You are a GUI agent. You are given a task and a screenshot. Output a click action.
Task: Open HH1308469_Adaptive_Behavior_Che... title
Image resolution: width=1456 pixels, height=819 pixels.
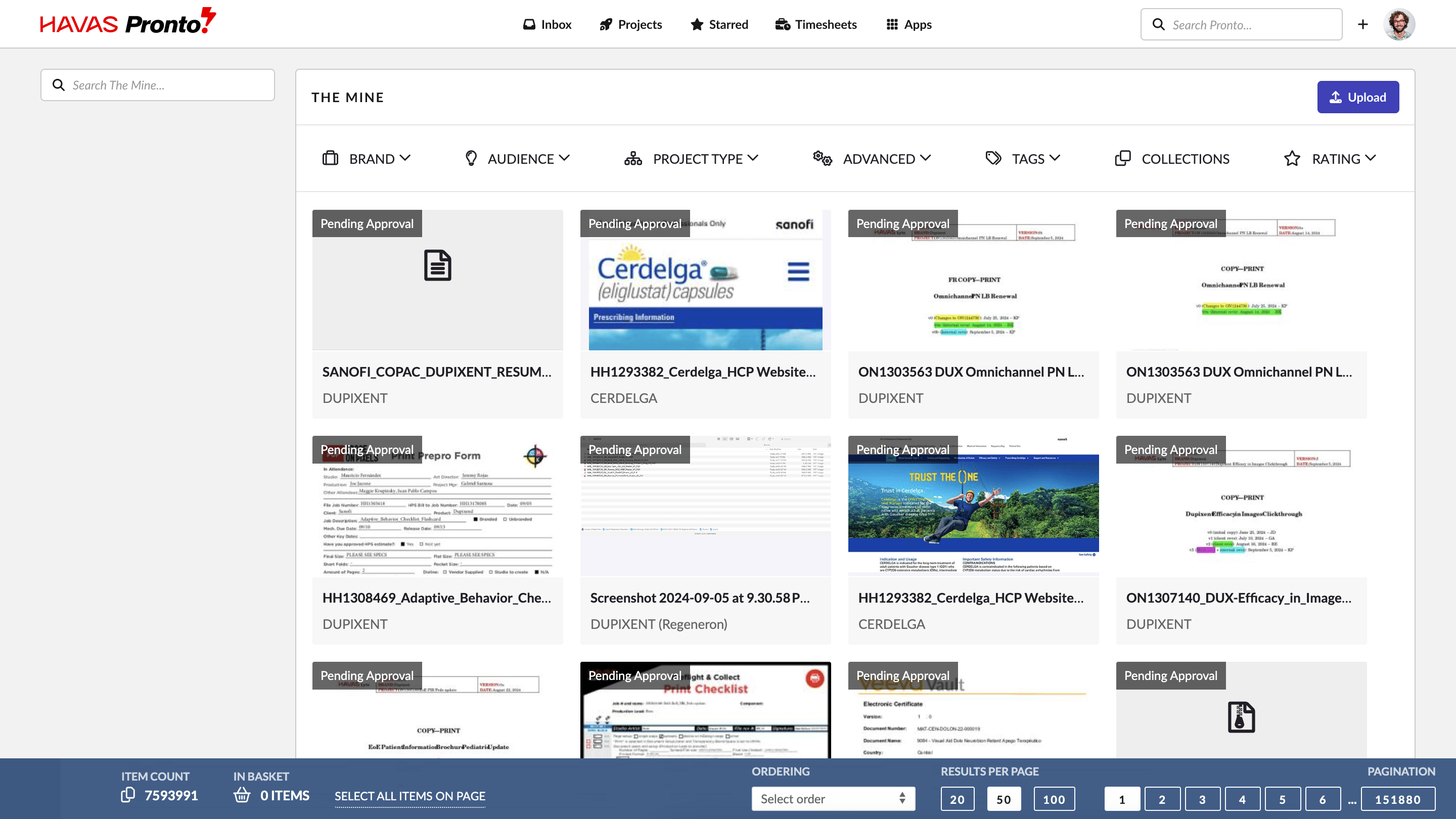tap(436, 598)
